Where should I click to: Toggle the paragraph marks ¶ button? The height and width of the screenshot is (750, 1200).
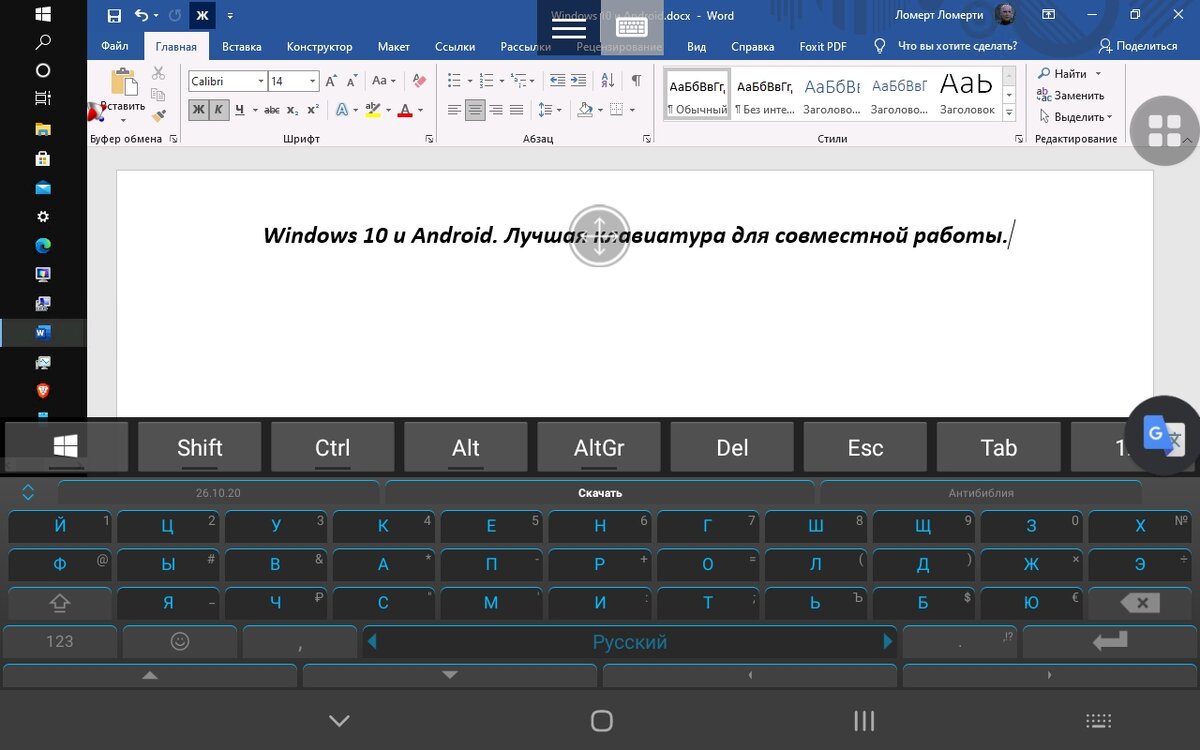click(637, 81)
